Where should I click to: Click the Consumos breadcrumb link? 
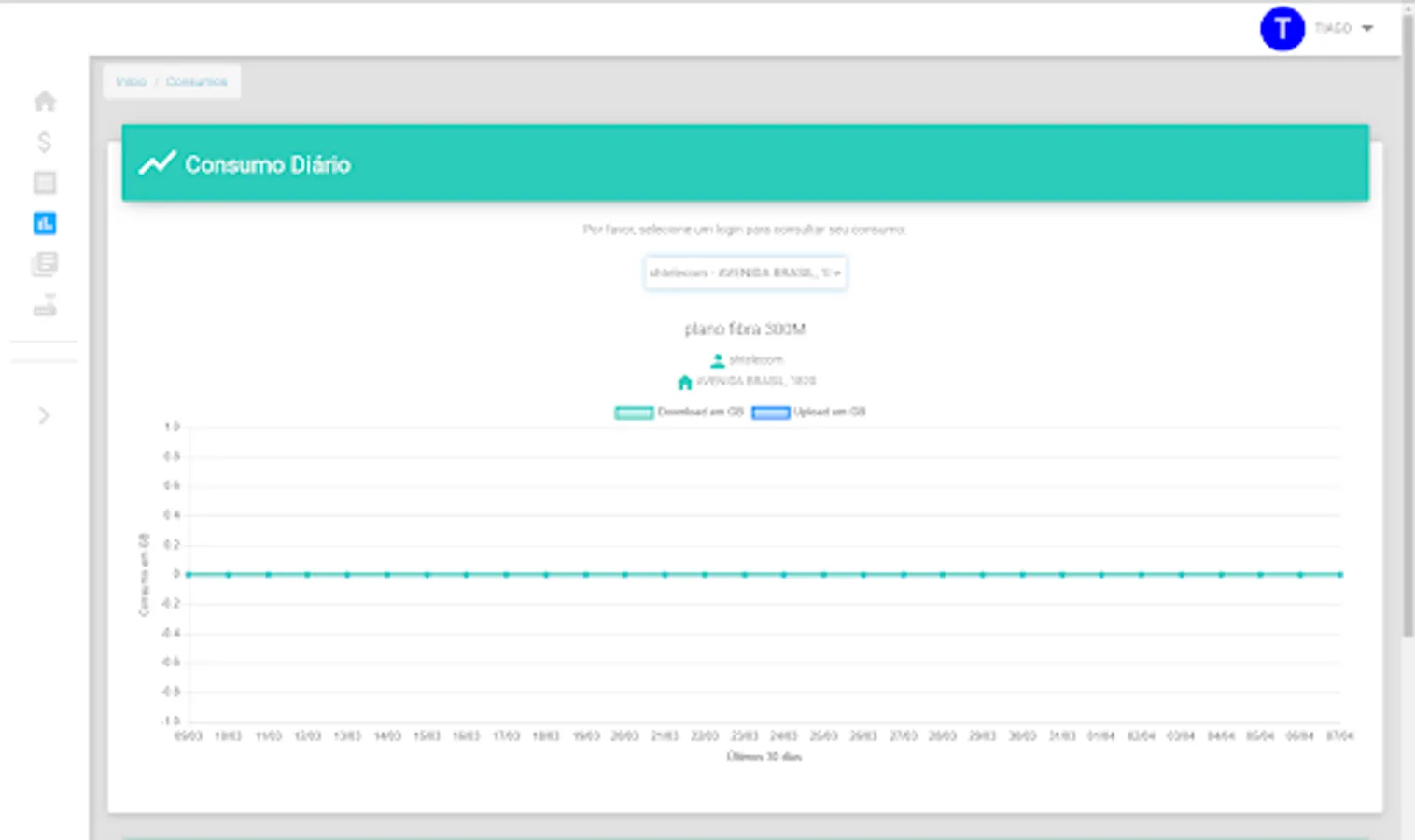pos(196,82)
